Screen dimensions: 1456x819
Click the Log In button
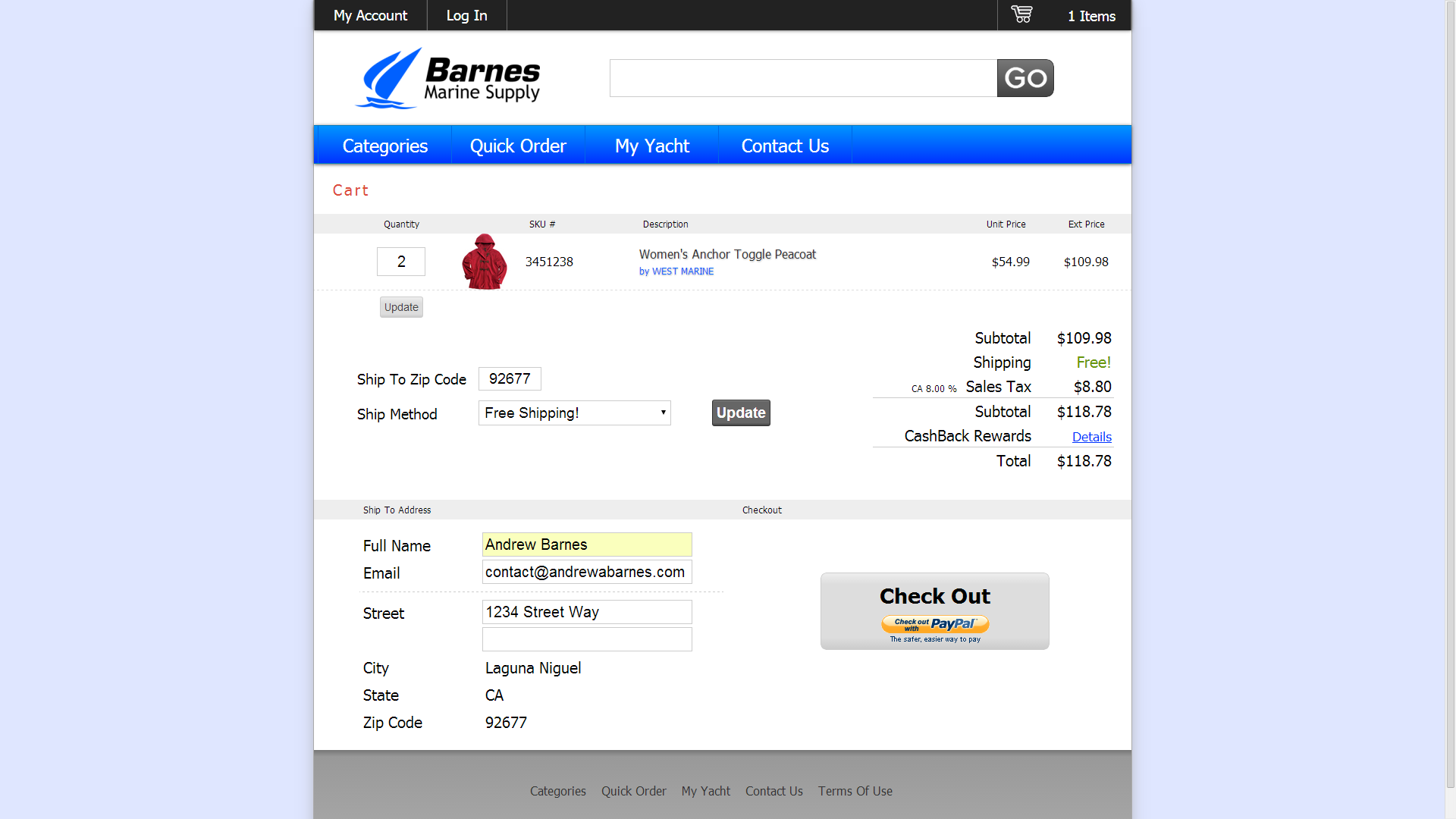(x=465, y=15)
